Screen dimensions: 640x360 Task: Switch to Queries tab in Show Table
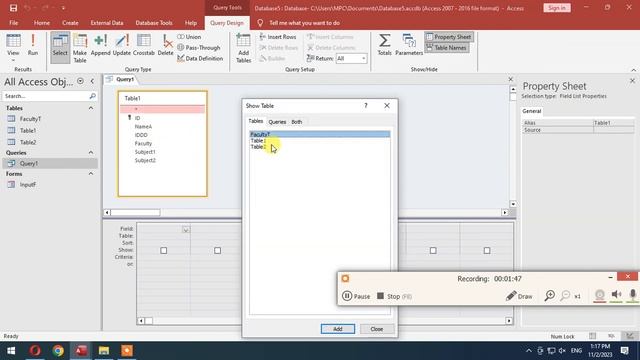pyautogui.click(x=277, y=122)
